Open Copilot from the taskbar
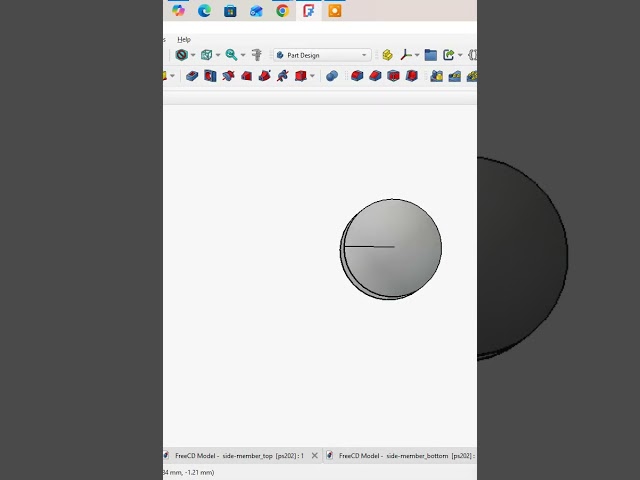The image size is (640, 480). pyautogui.click(x=178, y=11)
